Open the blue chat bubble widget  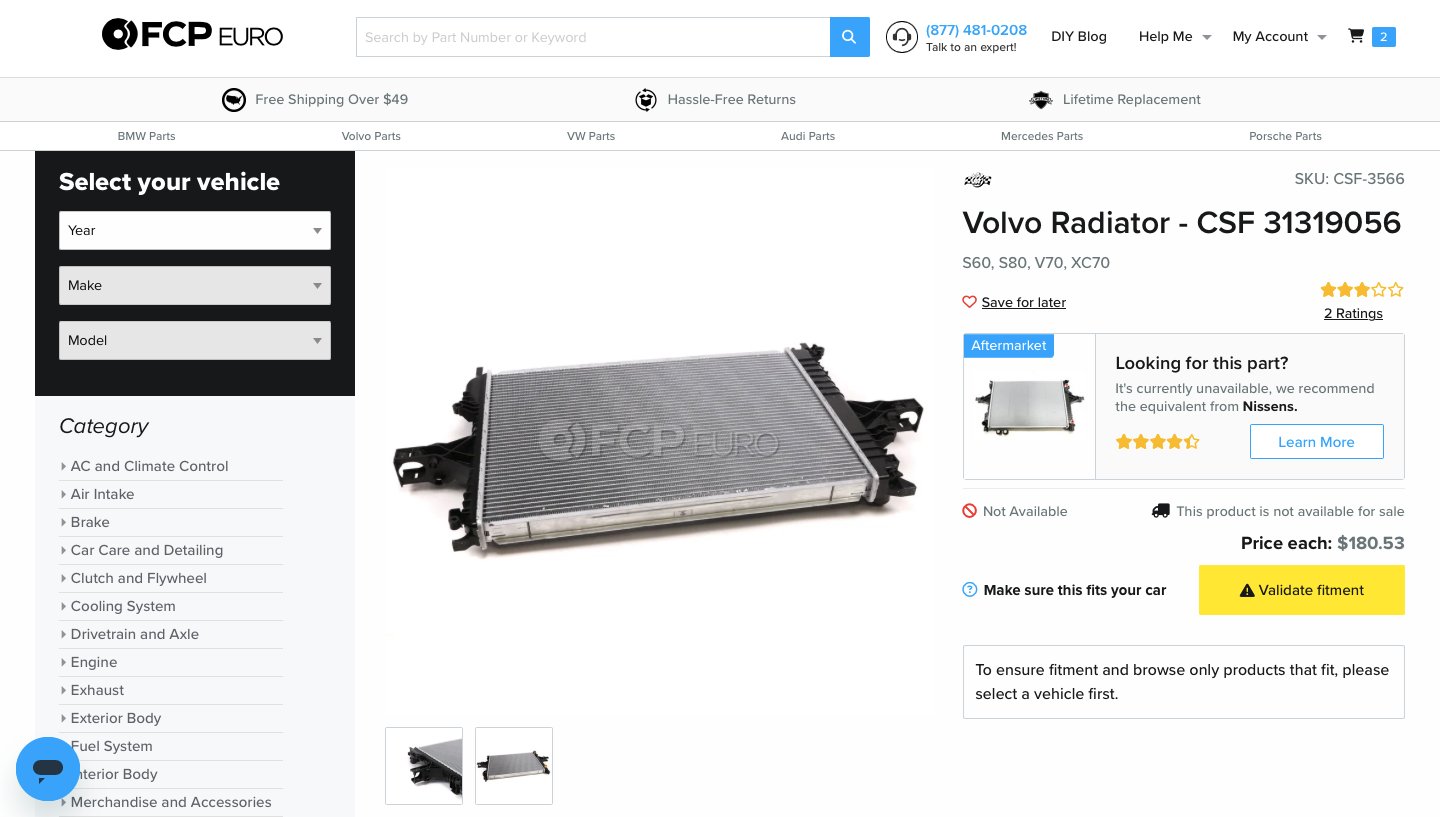click(x=48, y=768)
